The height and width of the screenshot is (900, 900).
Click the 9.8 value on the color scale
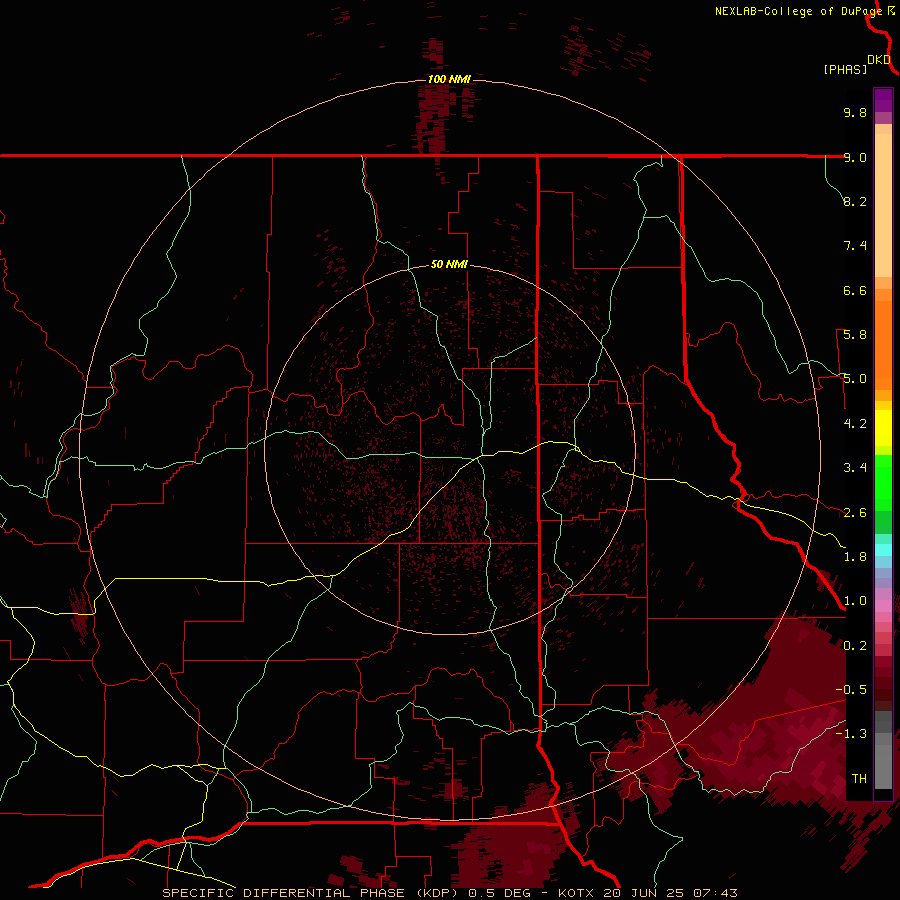[855, 112]
